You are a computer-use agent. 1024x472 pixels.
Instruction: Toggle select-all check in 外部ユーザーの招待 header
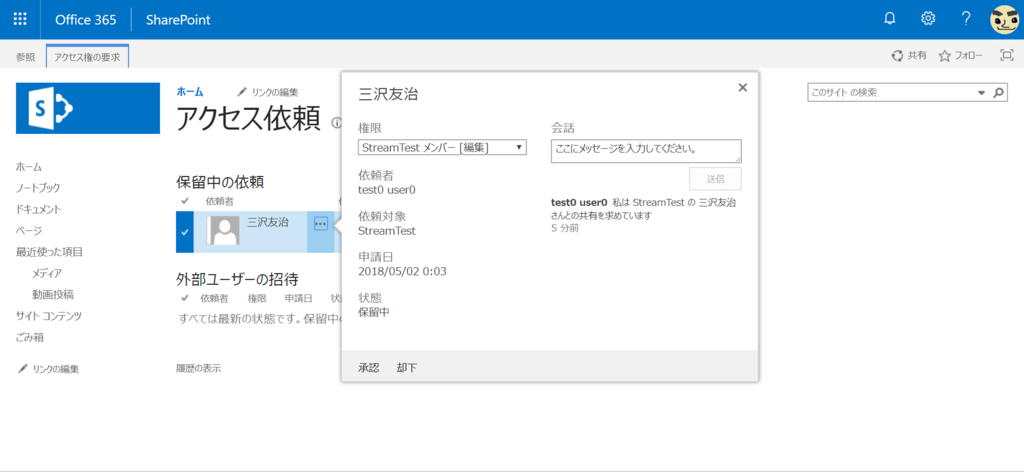[x=185, y=298]
